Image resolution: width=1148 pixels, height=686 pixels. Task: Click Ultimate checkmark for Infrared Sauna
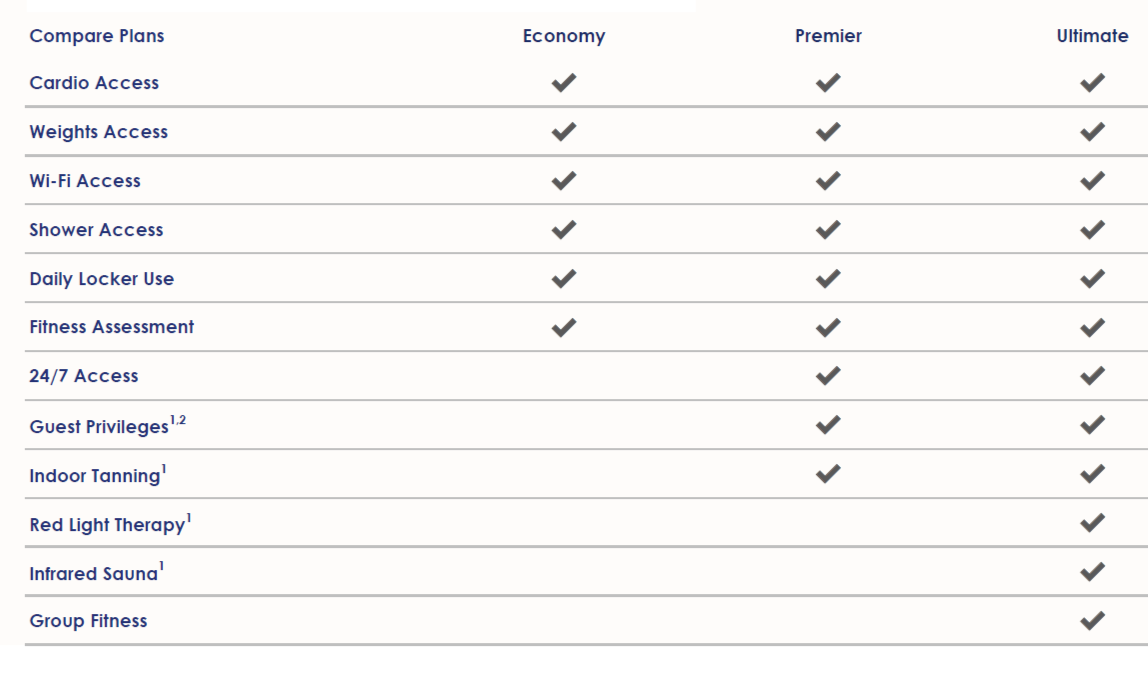tap(1092, 572)
